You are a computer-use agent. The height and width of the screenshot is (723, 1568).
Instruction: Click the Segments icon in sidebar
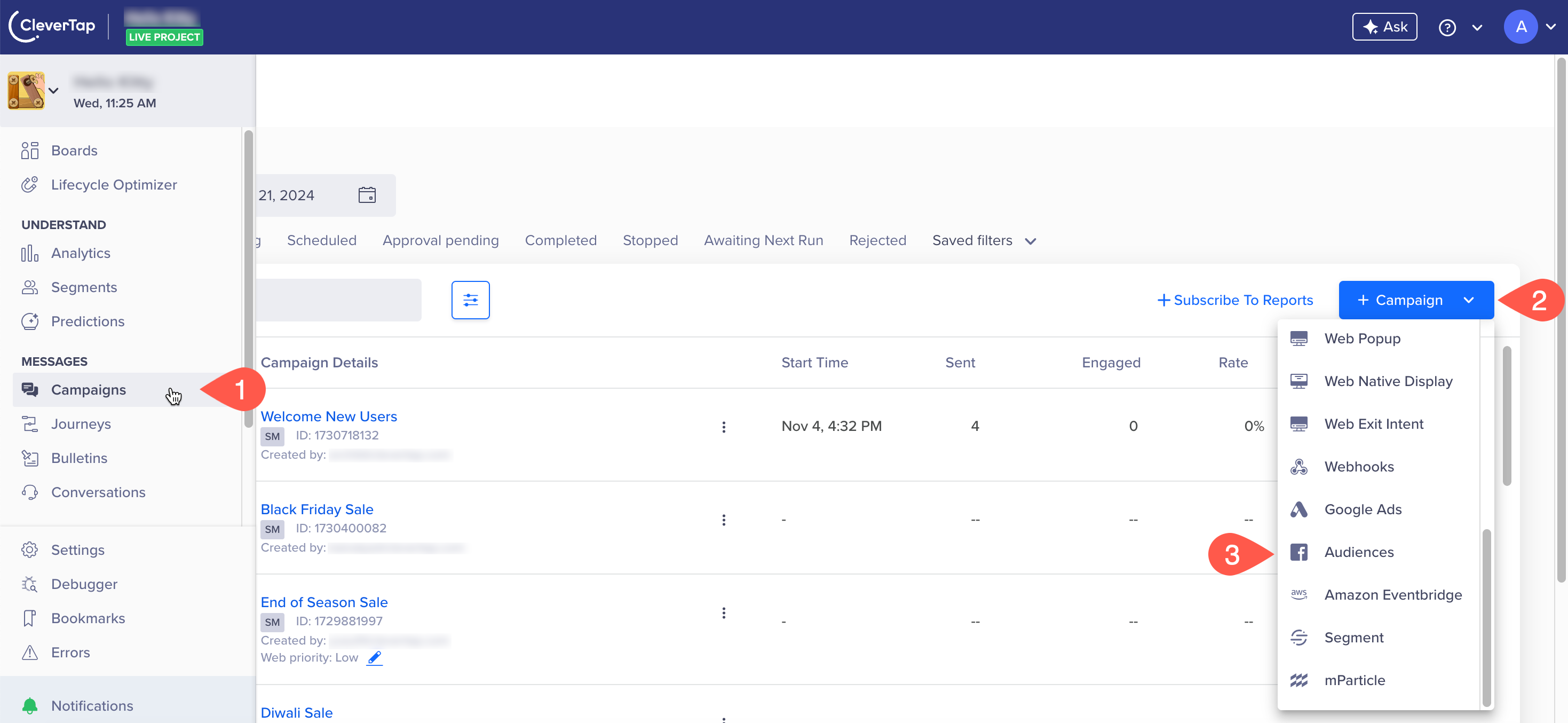[x=30, y=287]
